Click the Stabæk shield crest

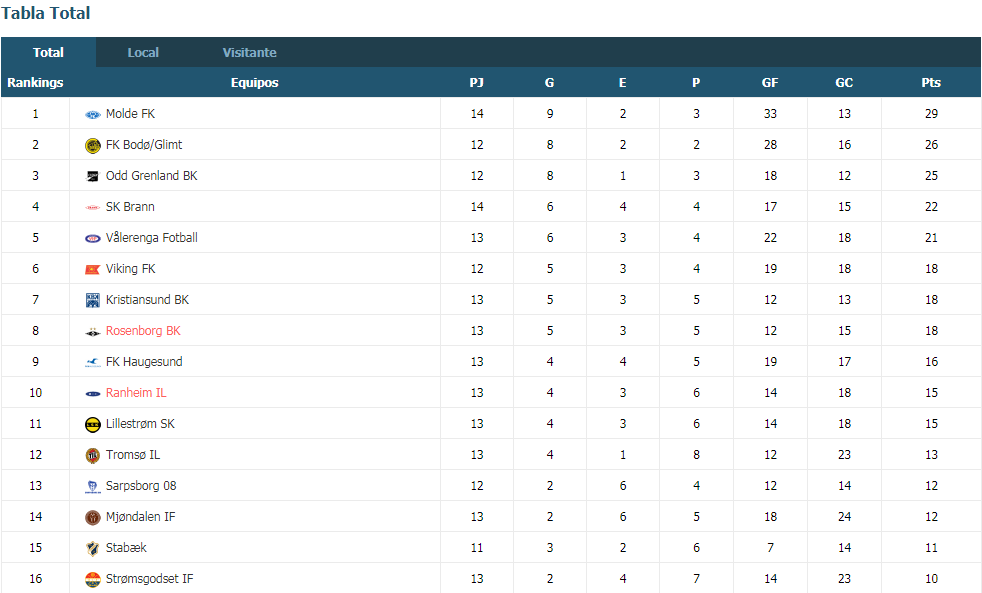click(93, 549)
